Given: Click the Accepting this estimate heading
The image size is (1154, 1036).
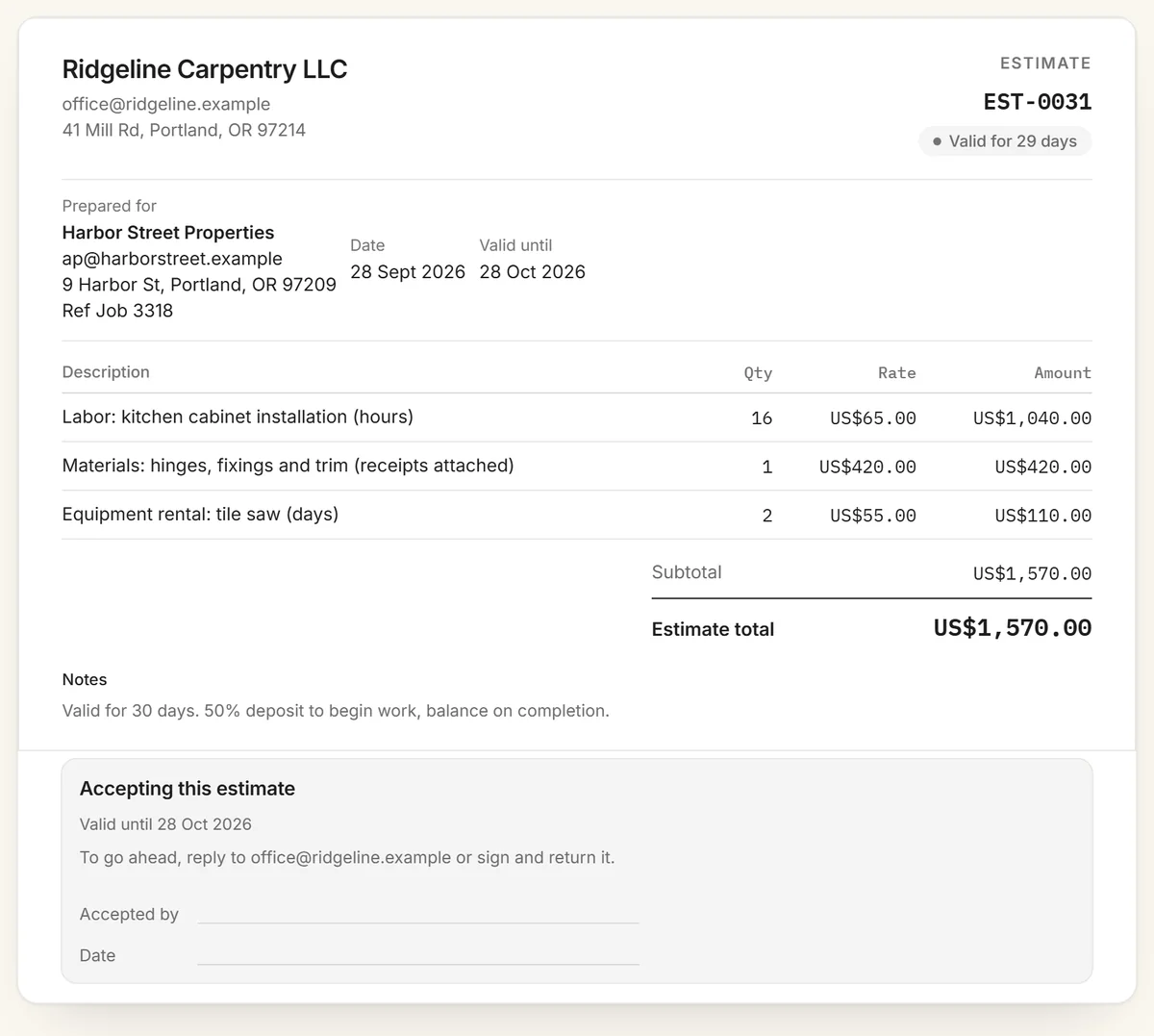Looking at the screenshot, I should pos(188,789).
